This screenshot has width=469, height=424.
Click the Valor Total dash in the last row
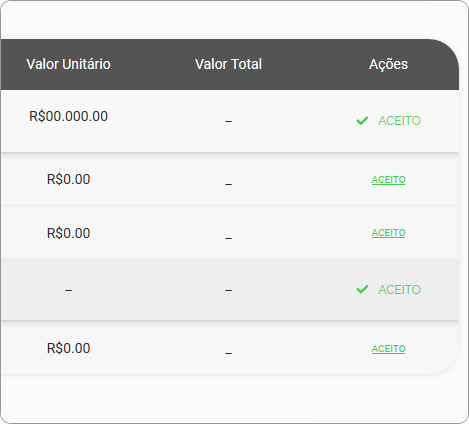pos(228,353)
